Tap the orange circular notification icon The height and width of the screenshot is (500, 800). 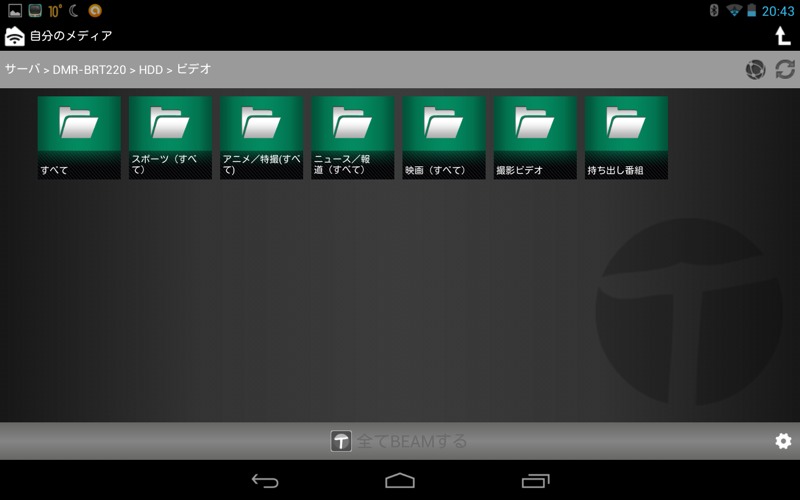[x=95, y=10]
